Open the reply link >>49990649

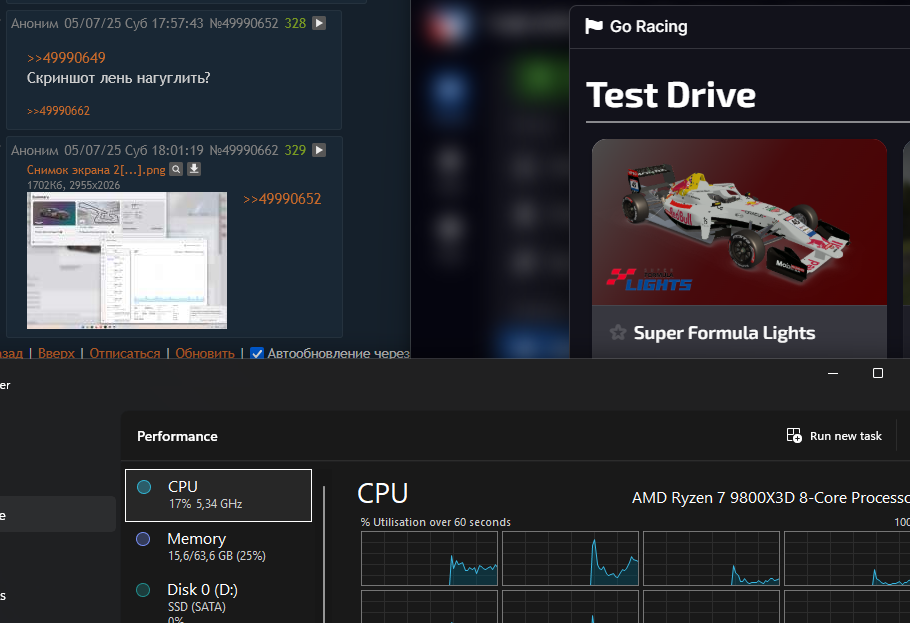tap(66, 58)
